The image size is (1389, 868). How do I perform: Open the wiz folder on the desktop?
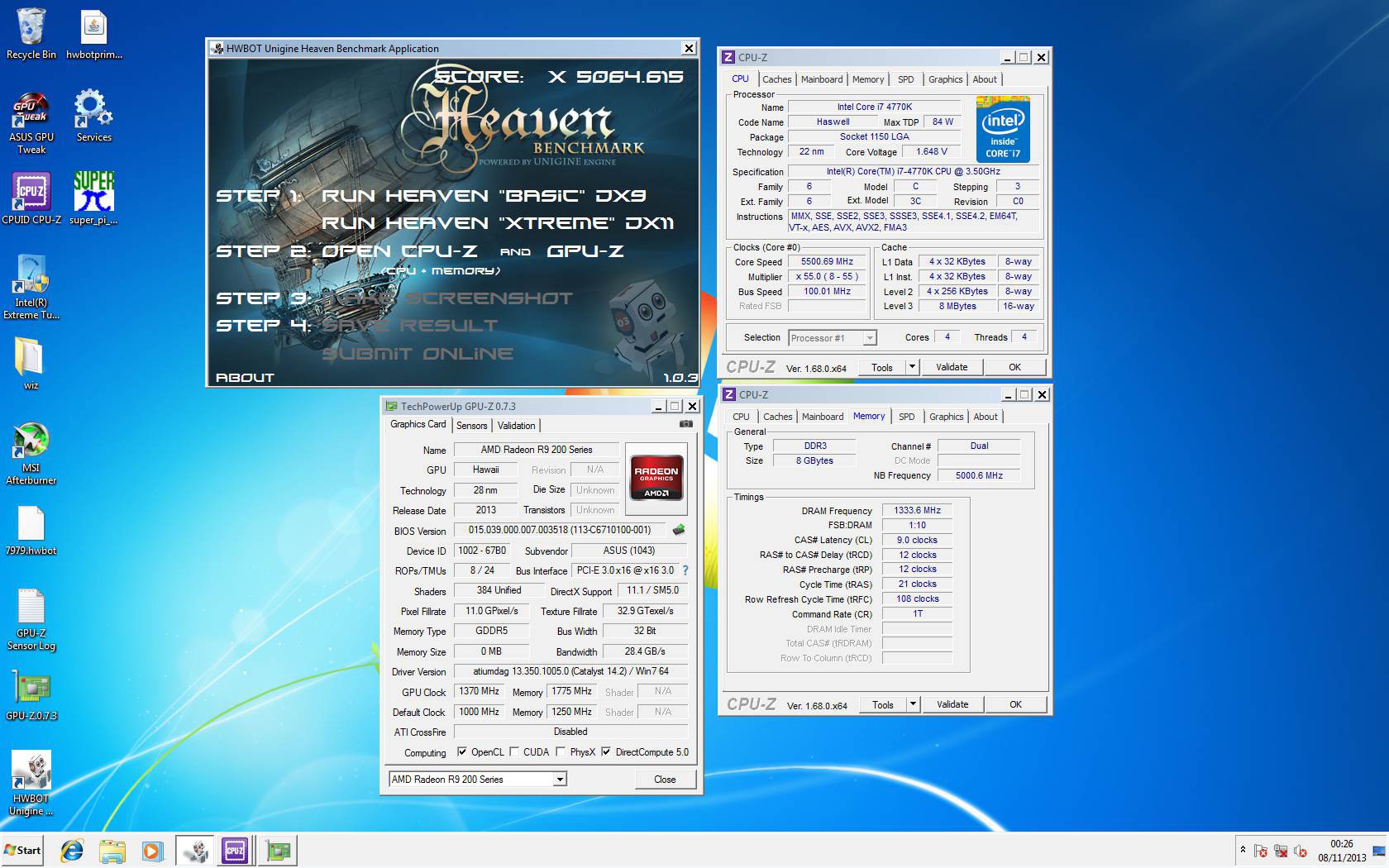coord(31,364)
